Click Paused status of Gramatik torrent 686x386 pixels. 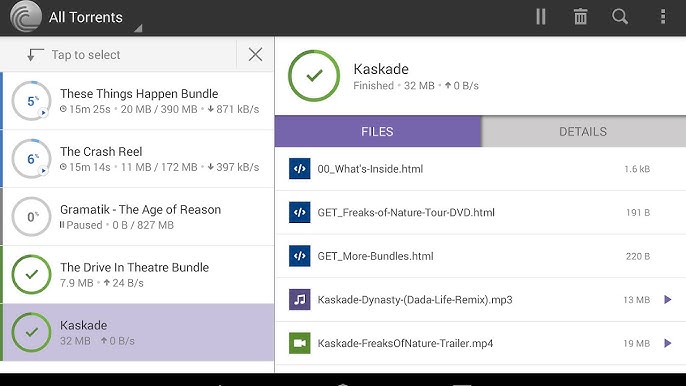tap(81, 225)
